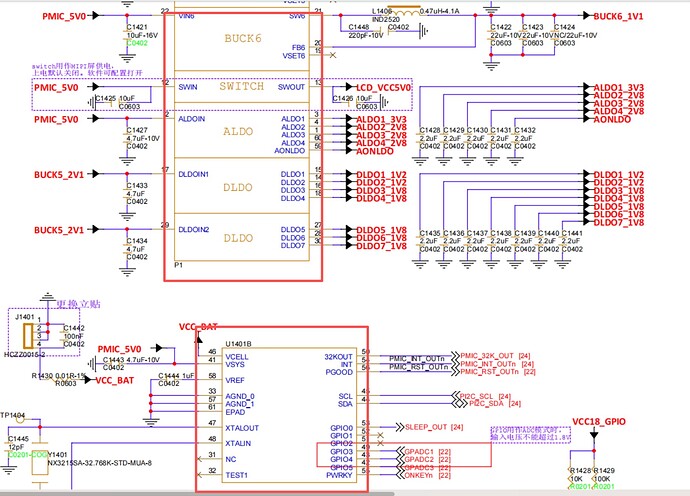
Task: Click the U1401B component designator
Action: (239, 344)
